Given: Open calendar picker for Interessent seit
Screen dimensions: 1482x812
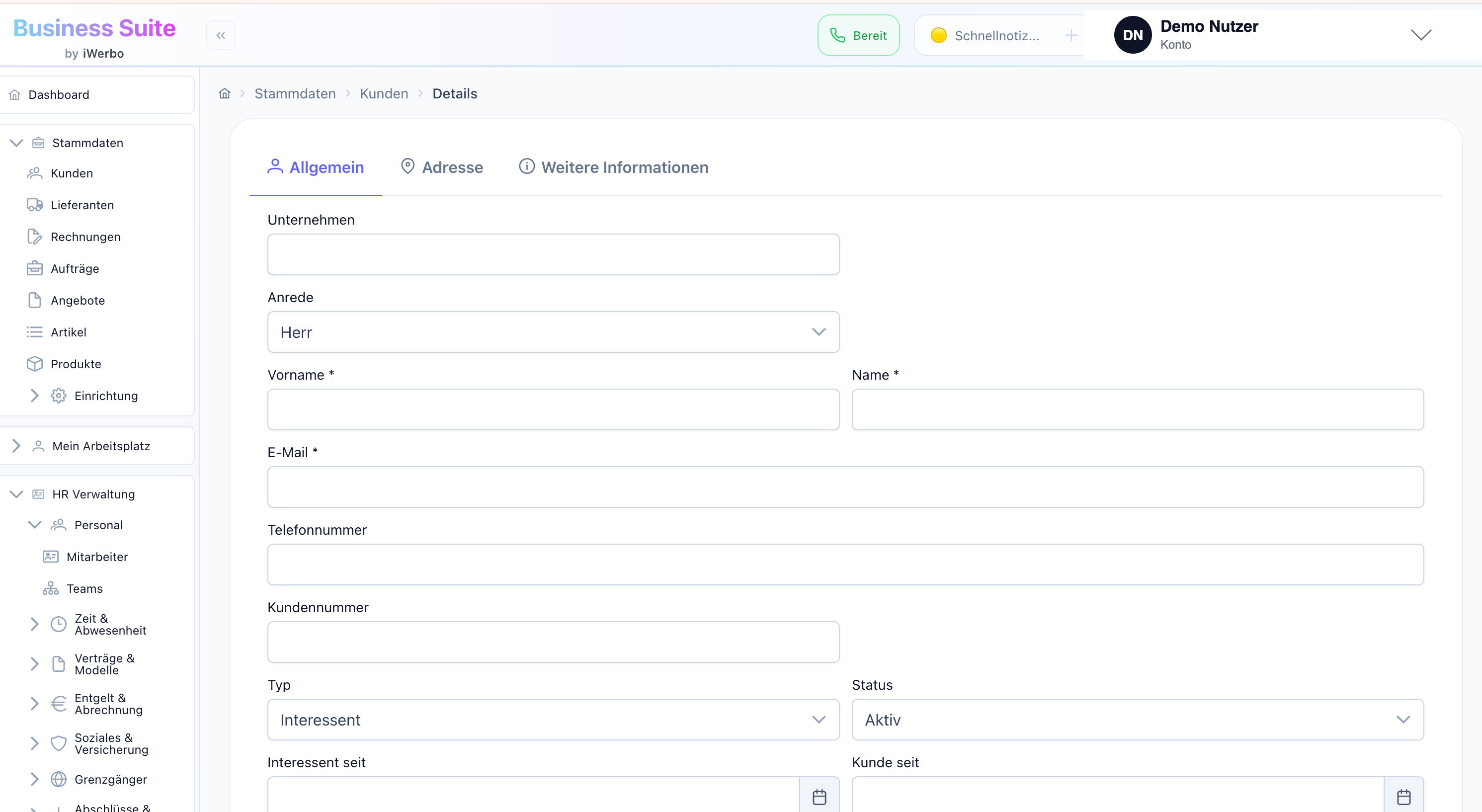Looking at the screenshot, I should 819,797.
